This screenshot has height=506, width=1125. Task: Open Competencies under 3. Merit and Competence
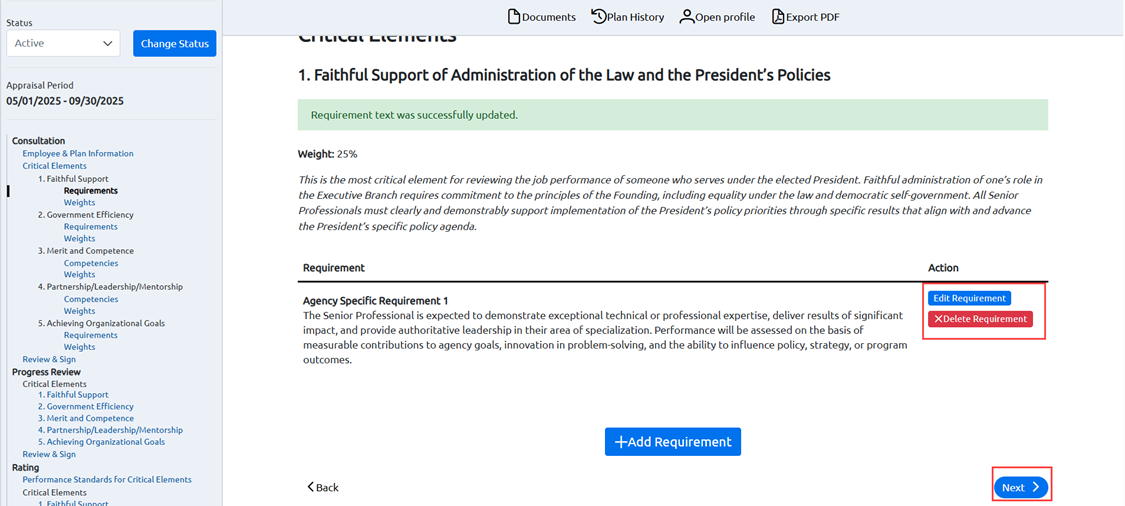tap(91, 263)
